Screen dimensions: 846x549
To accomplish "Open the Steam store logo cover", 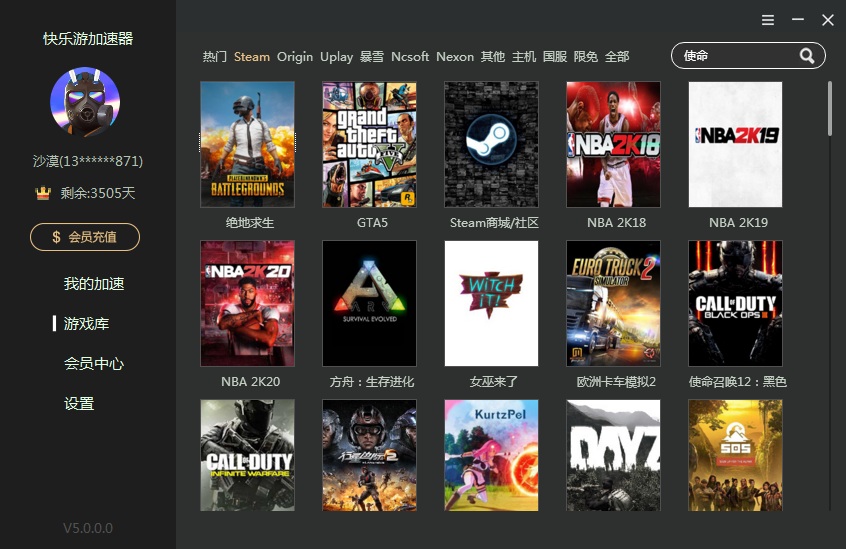I will 492,145.
